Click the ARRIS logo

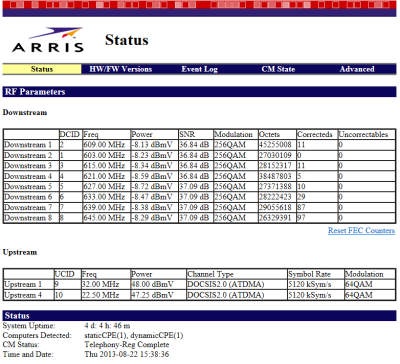pyautogui.click(x=48, y=40)
